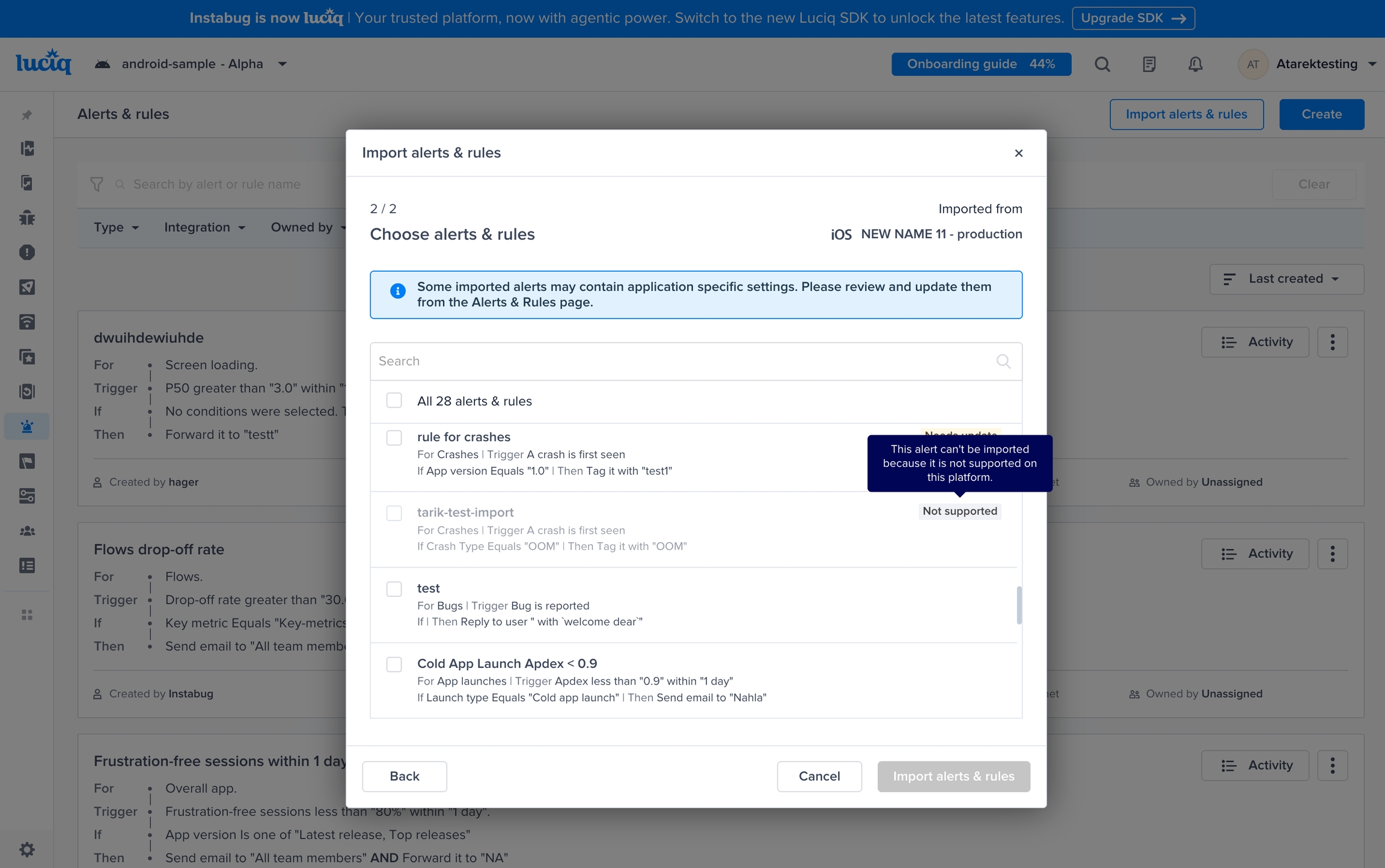Open the Atarektesting account menu
The height and width of the screenshot is (868, 1385).
(1316, 64)
